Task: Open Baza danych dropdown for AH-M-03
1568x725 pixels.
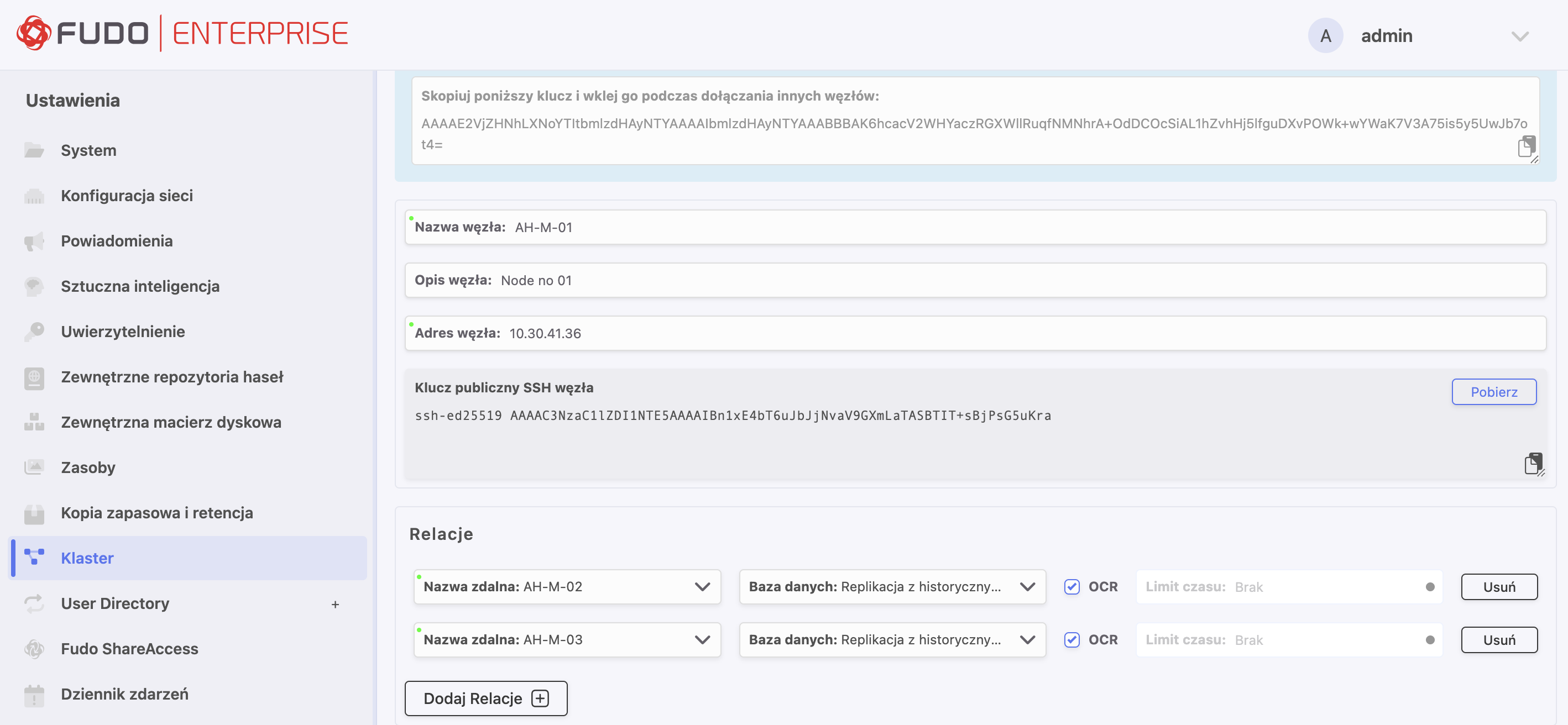Action: (892, 640)
